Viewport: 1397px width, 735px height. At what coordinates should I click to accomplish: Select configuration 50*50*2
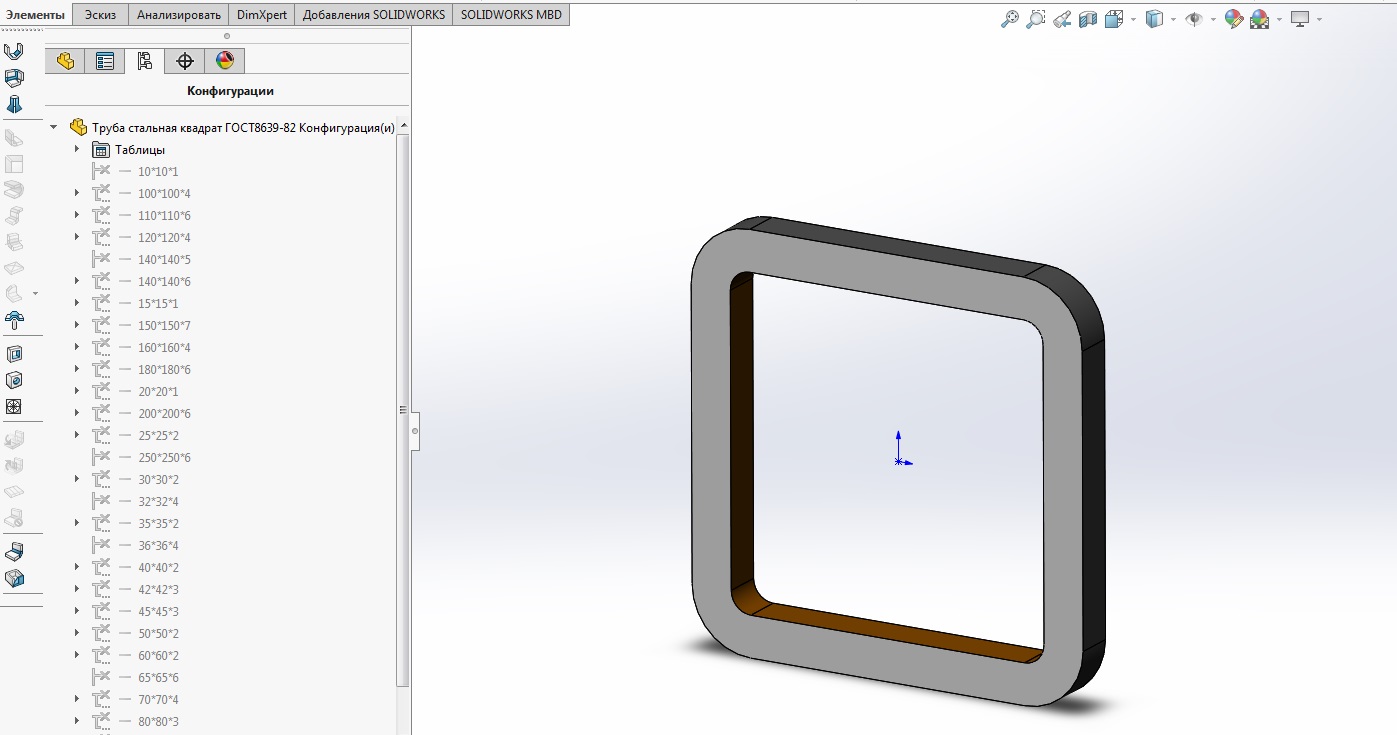point(158,633)
